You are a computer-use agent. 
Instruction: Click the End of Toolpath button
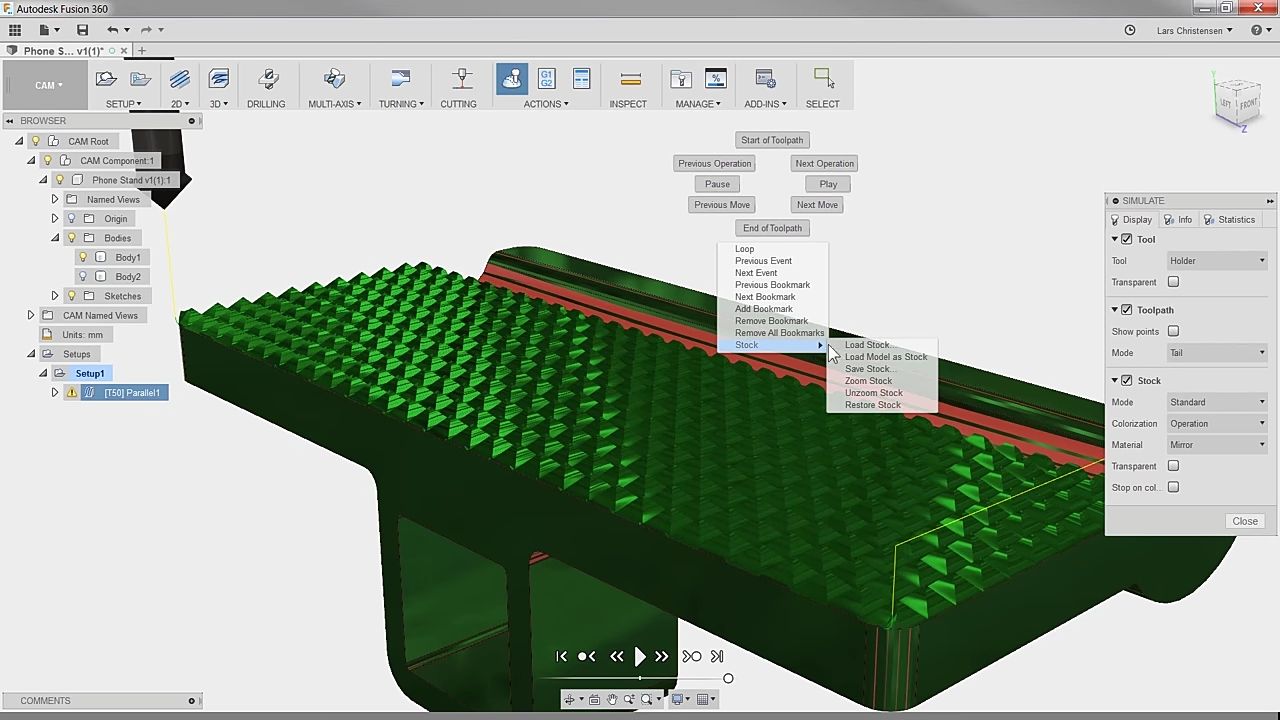(x=772, y=228)
